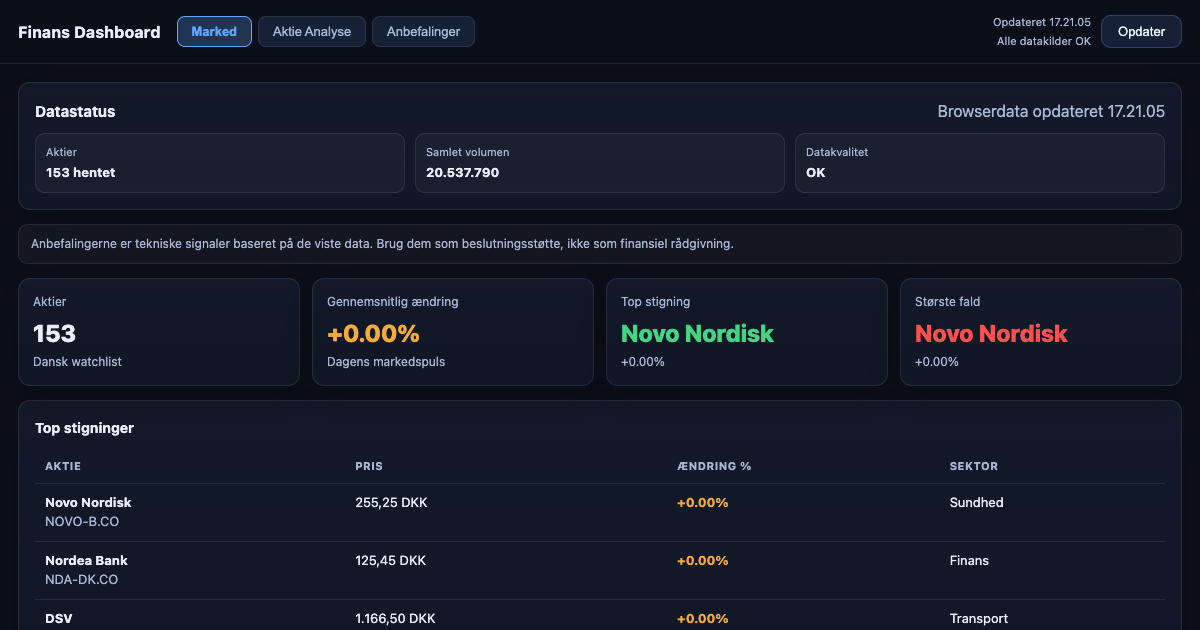Click the +0.00% change in Nordea Bank row
This screenshot has height=630, width=1200.
coord(702,561)
